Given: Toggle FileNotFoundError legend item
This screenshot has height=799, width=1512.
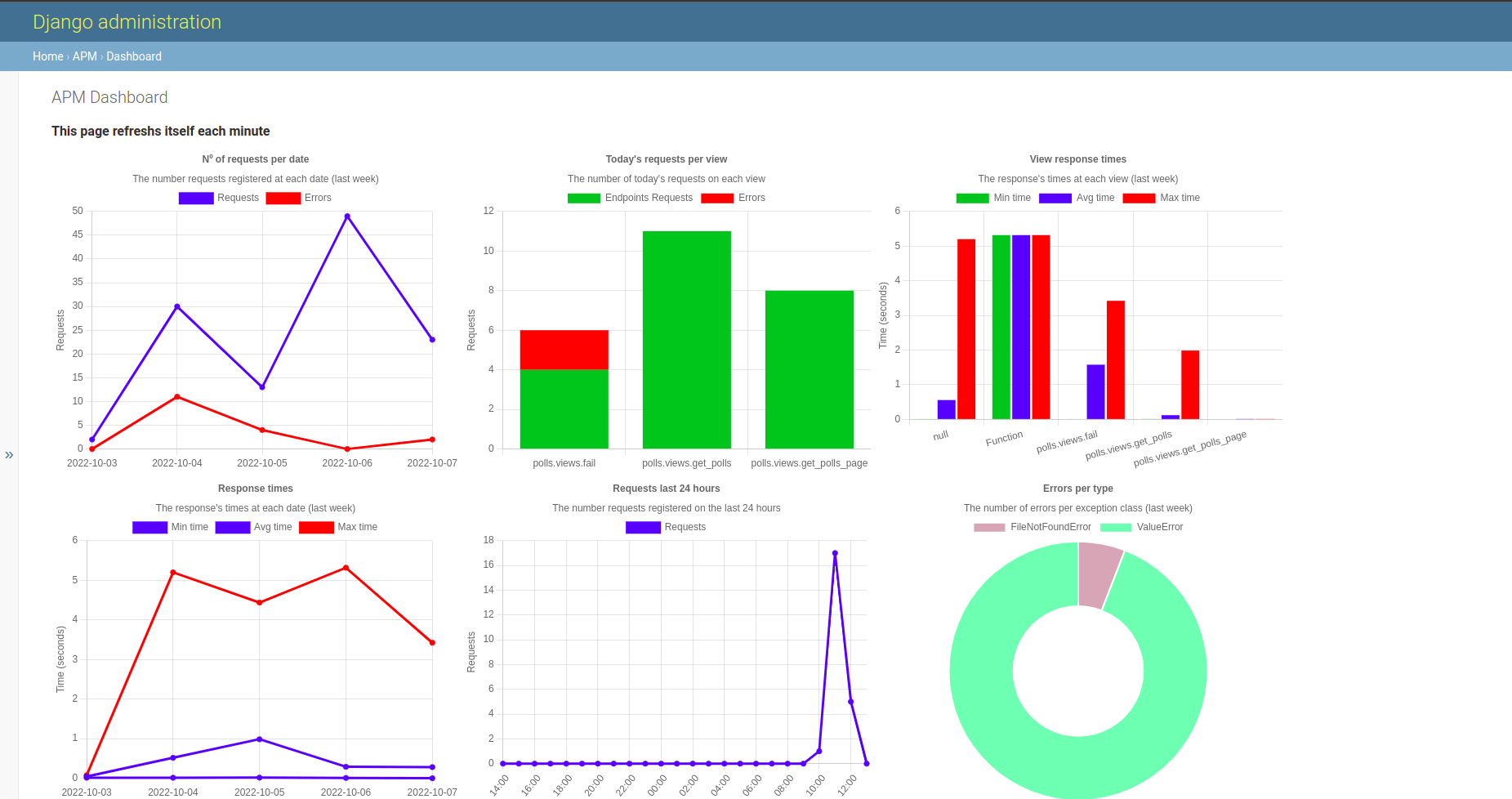Looking at the screenshot, I should [x=1033, y=527].
